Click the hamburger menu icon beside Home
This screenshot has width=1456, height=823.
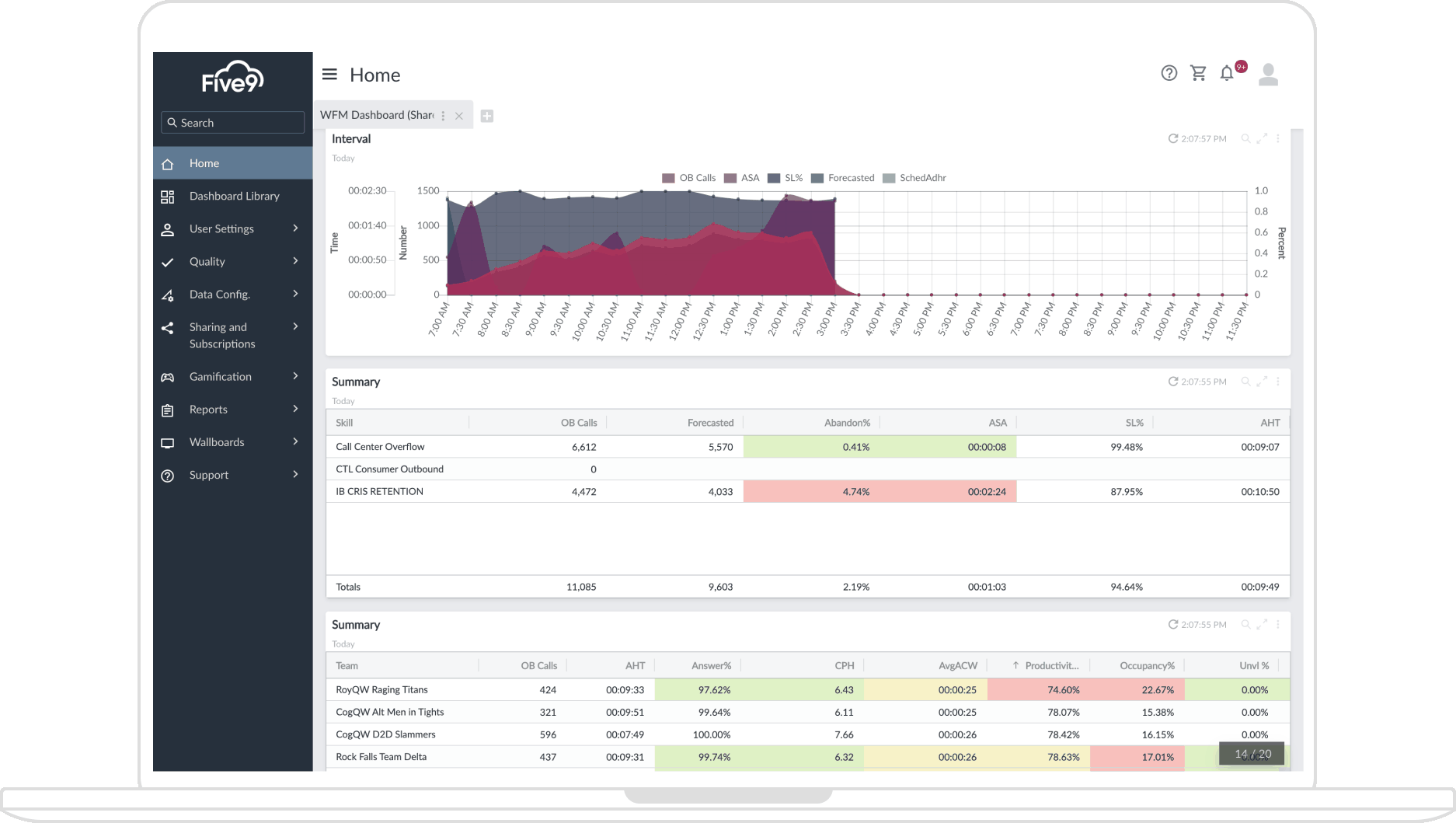coord(329,75)
